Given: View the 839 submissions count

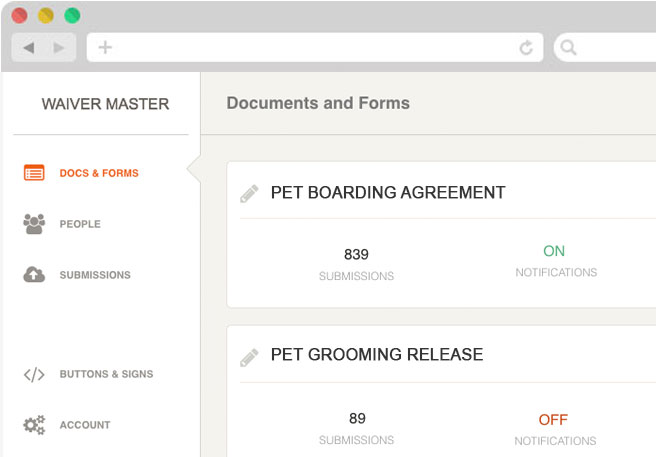Looking at the screenshot, I should (x=356, y=254).
